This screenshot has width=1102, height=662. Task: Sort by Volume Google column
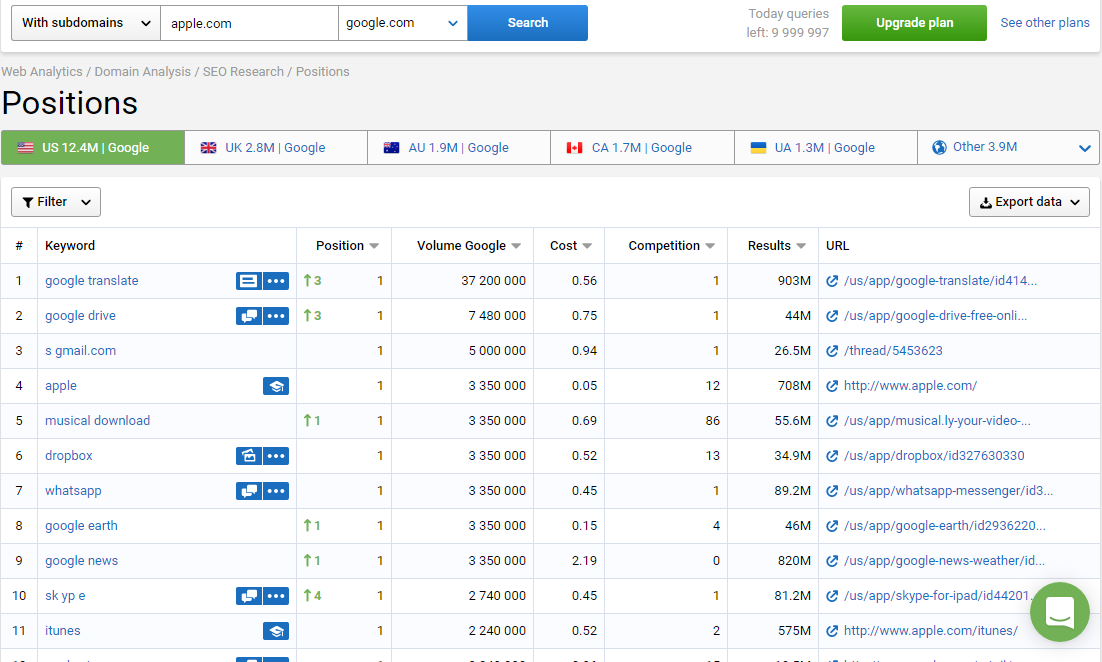(469, 246)
